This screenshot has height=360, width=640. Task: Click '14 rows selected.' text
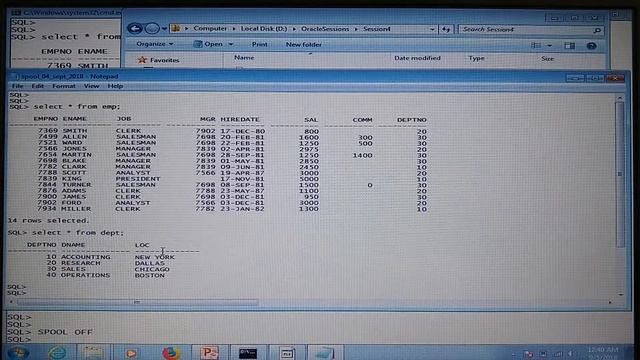[48, 220]
